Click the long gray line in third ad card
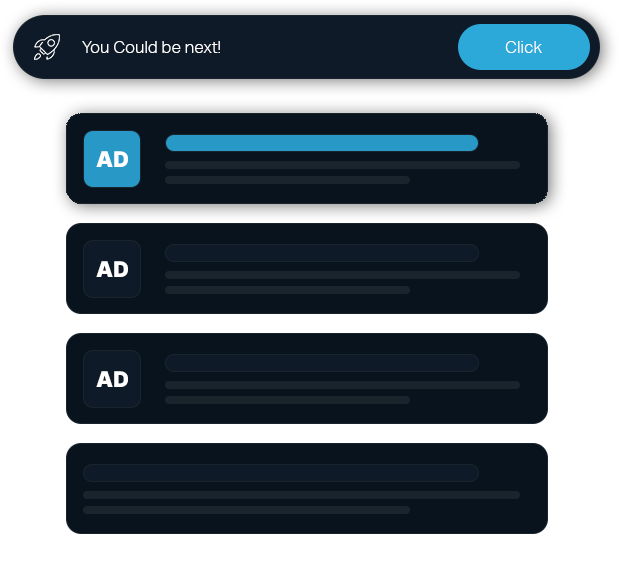Image resolution: width=619 pixels, height=588 pixels. (342, 385)
